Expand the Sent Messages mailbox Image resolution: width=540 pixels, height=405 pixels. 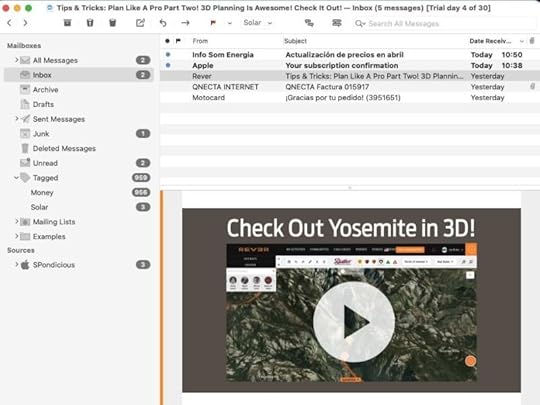[x=16, y=119]
